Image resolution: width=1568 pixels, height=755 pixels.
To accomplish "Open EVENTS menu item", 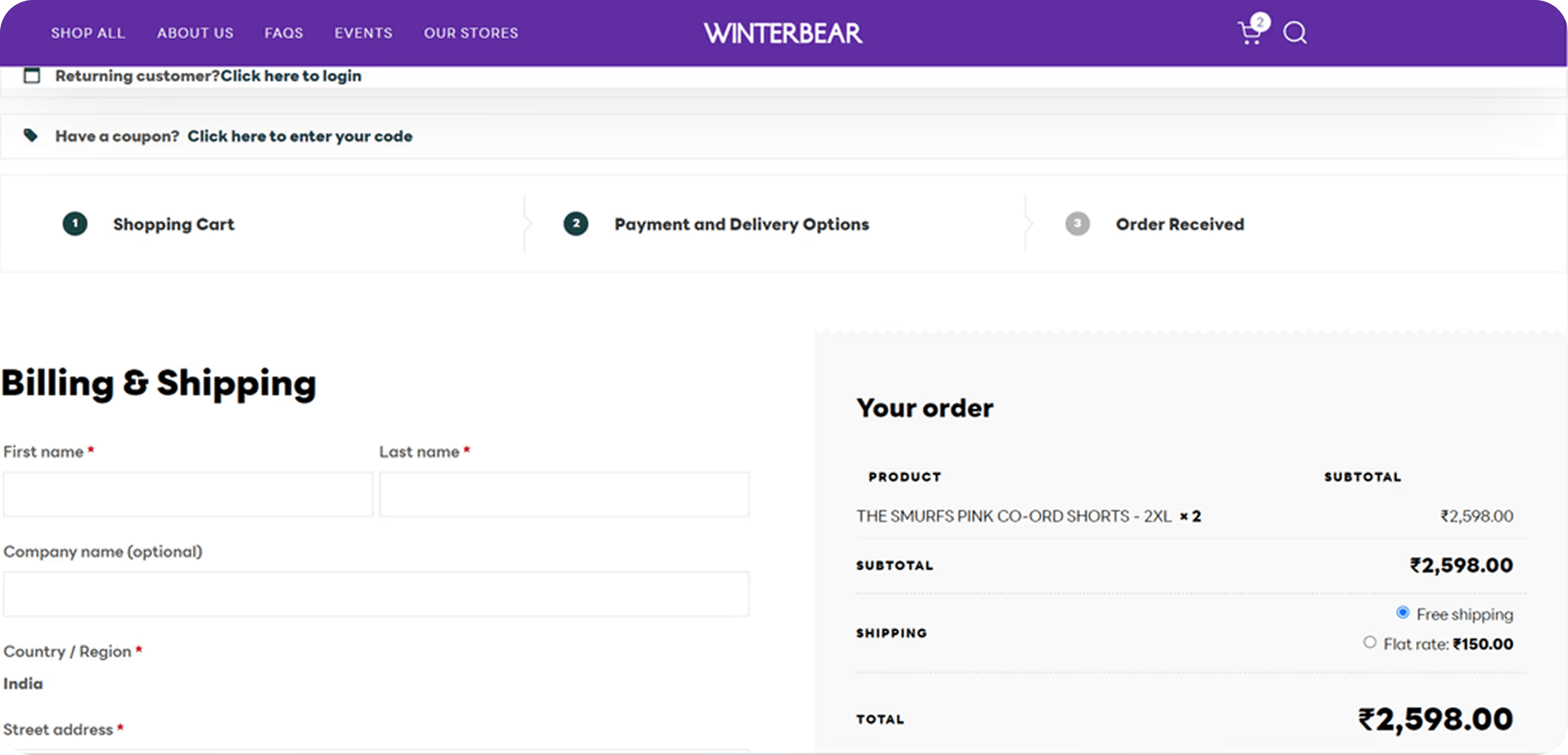I will (x=363, y=33).
